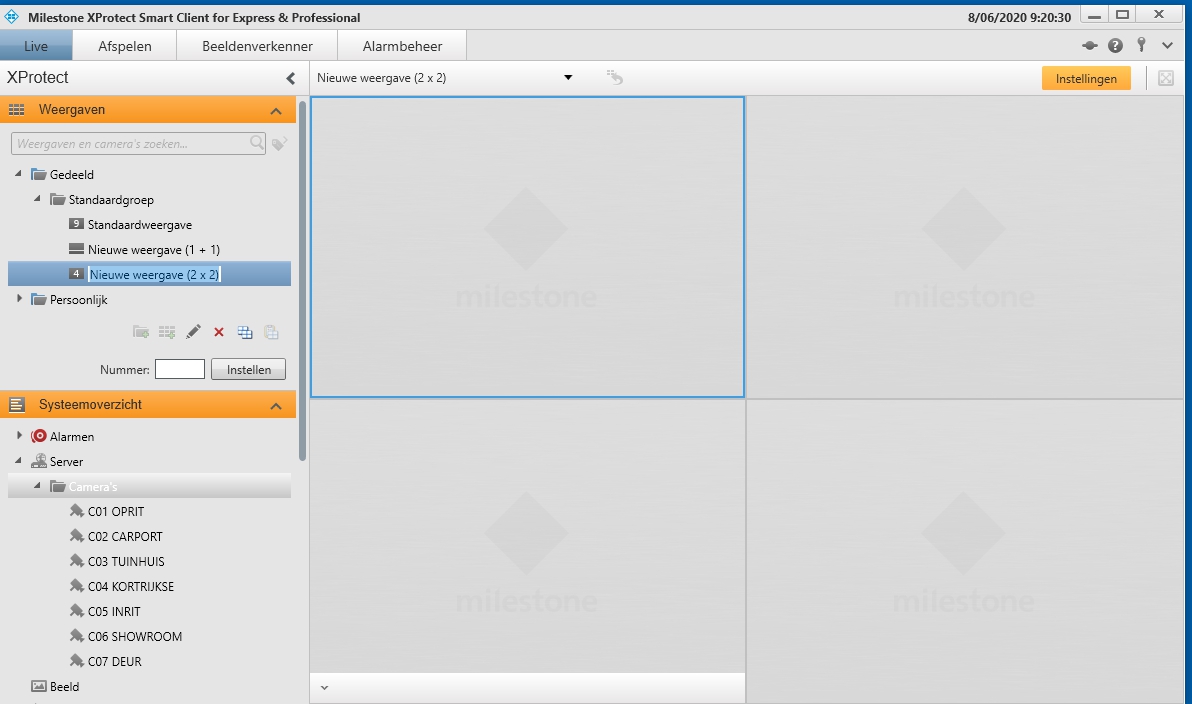
Task: Select camera C01 OPRIT
Action: (116, 512)
